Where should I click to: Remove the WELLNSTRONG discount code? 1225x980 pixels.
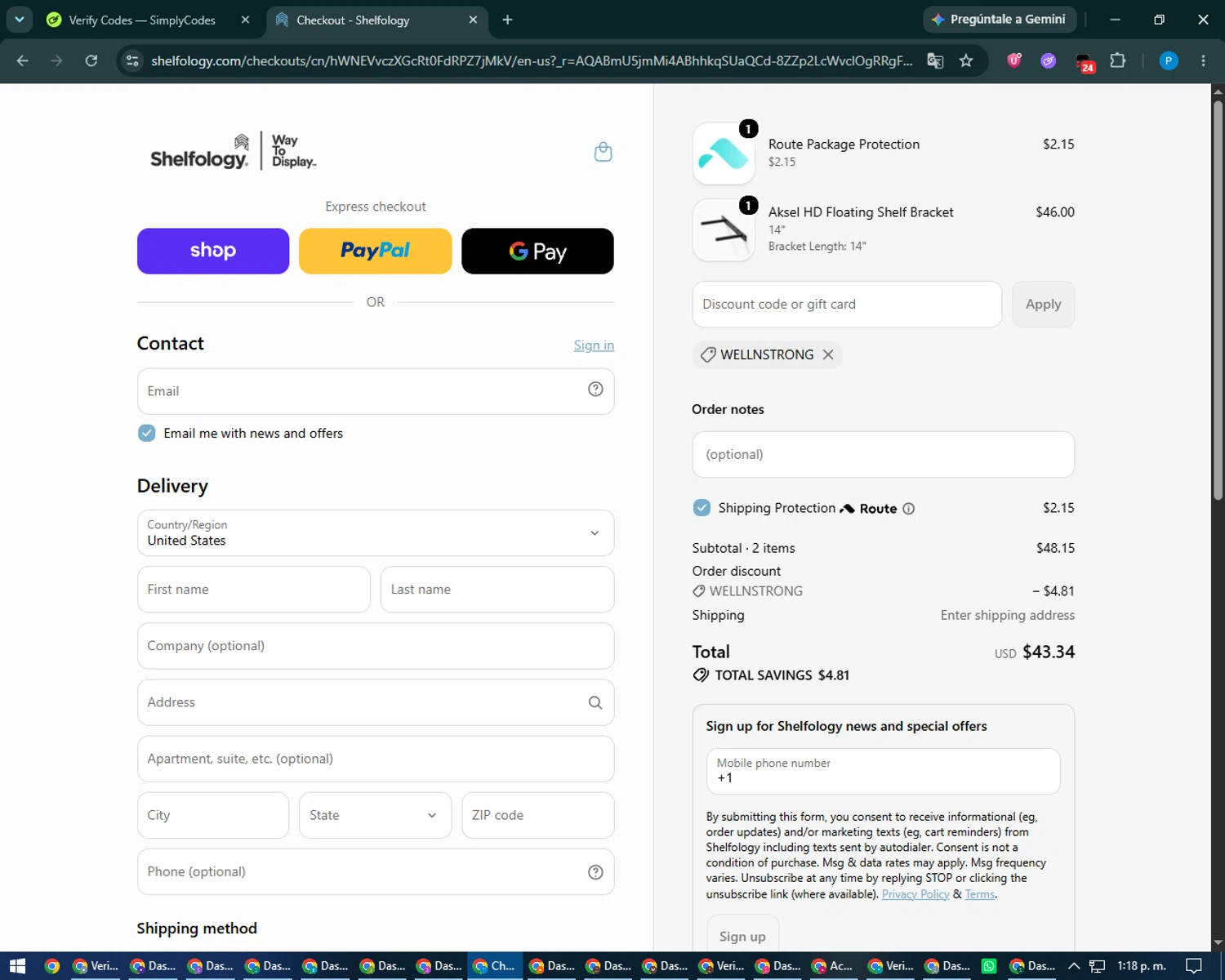click(828, 354)
